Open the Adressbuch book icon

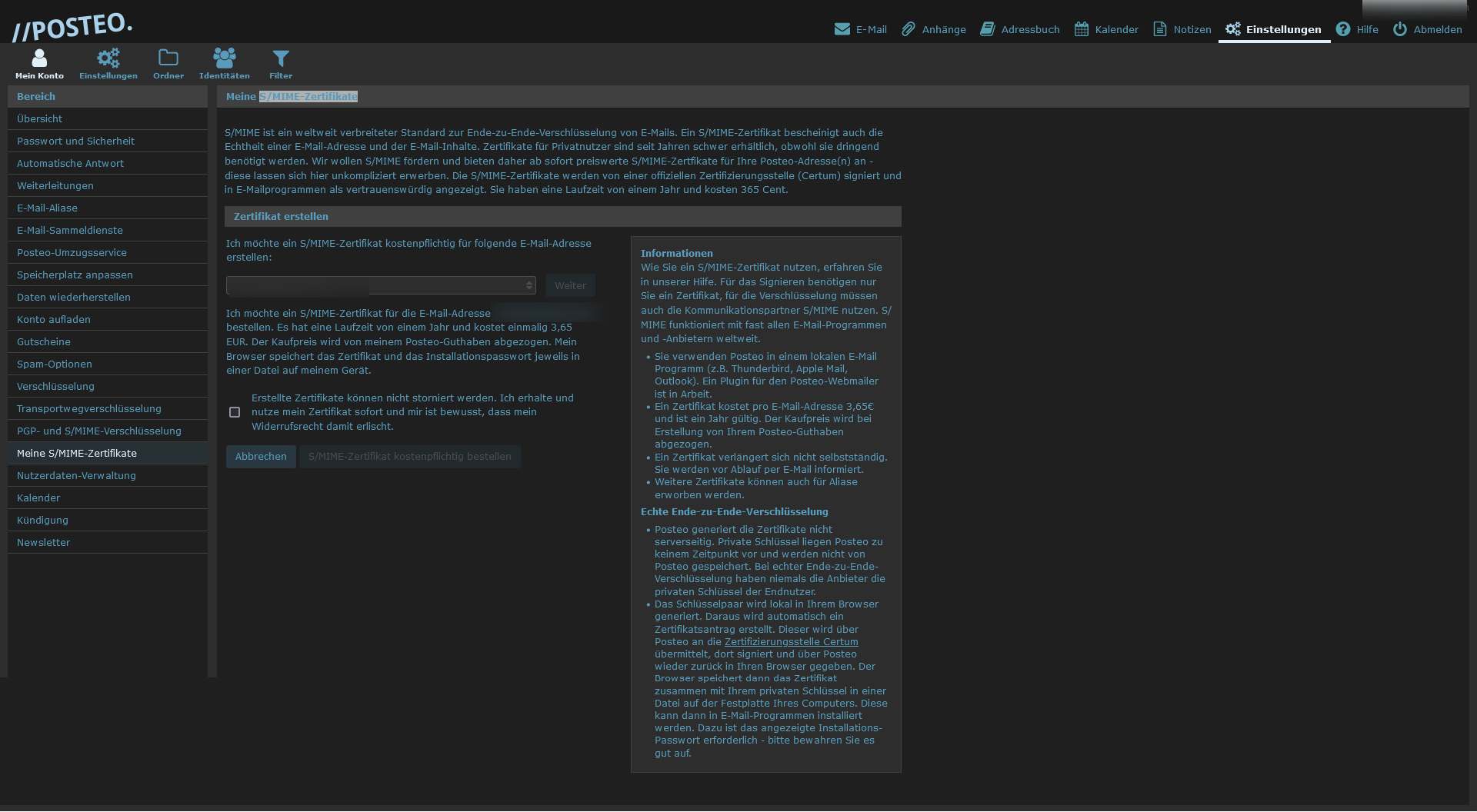coord(988,29)
